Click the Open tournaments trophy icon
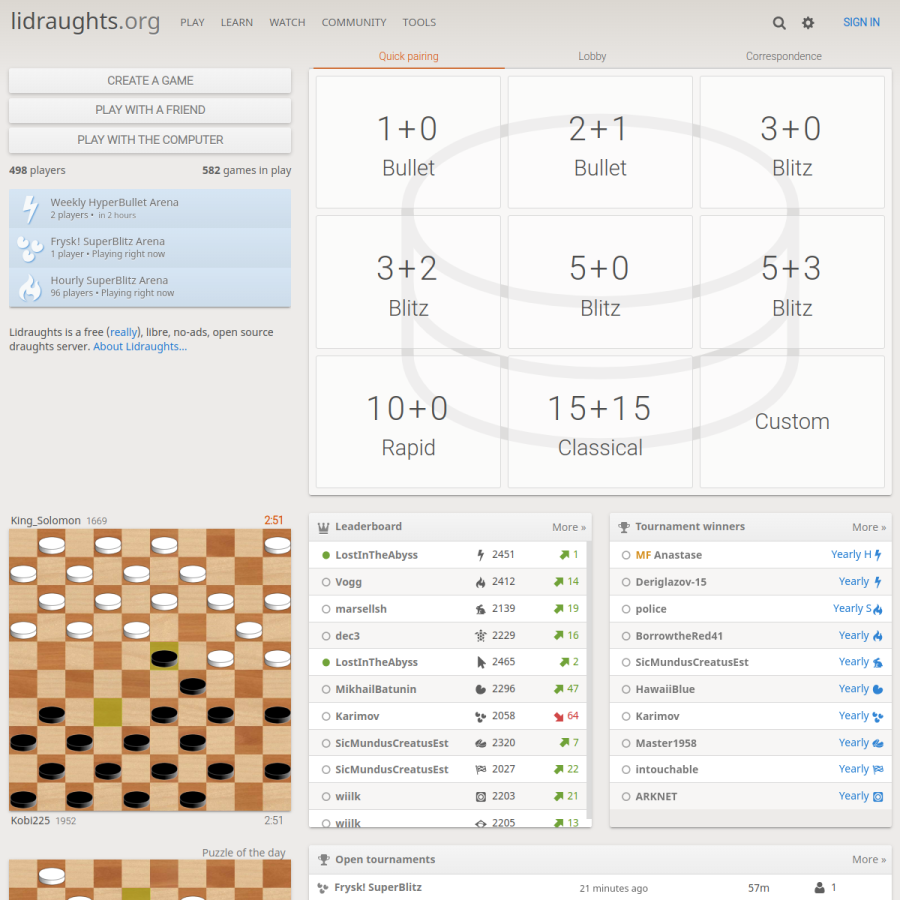The image size is (900, 900). (323, 859)
